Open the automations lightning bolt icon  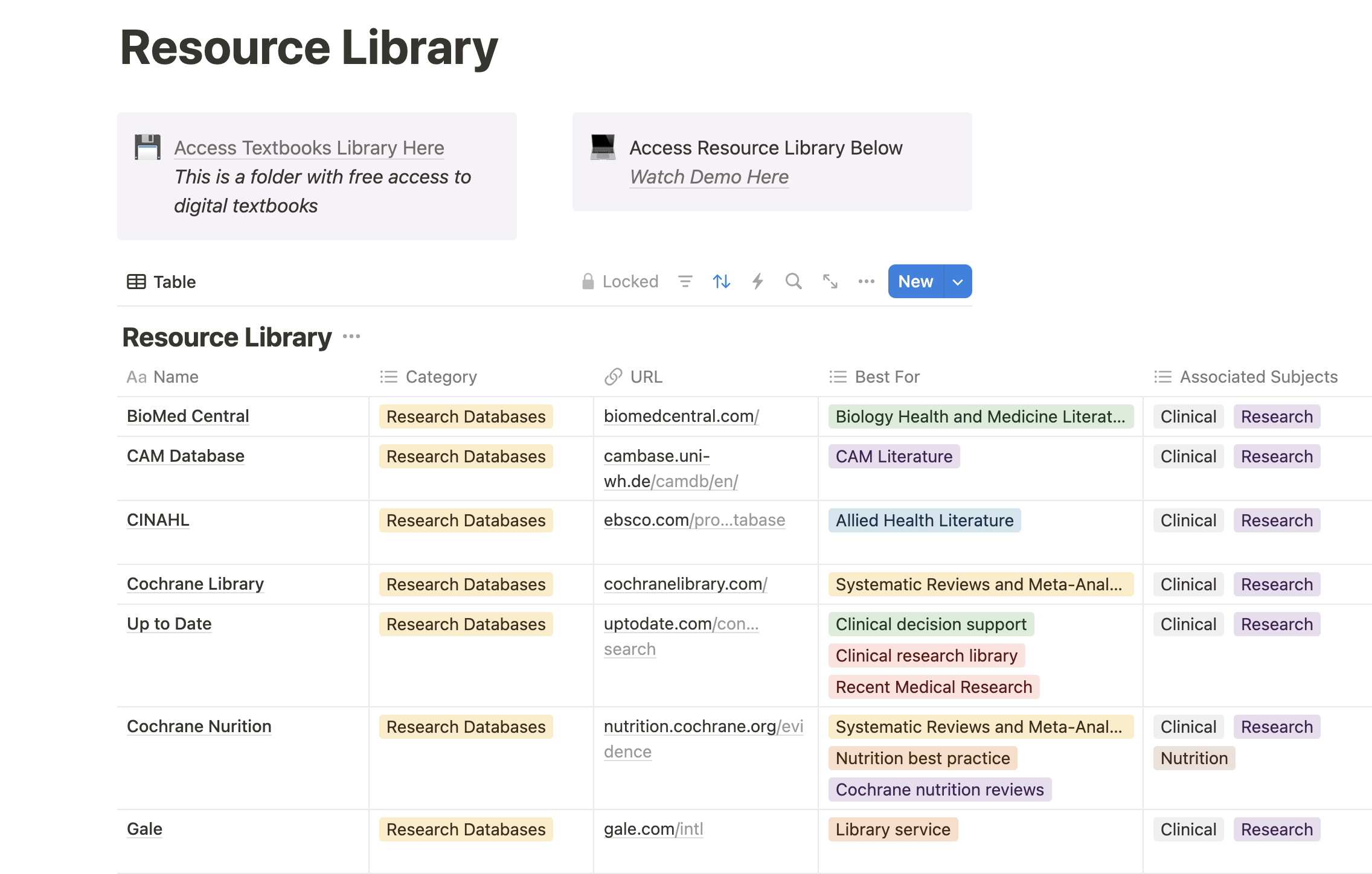757,281
